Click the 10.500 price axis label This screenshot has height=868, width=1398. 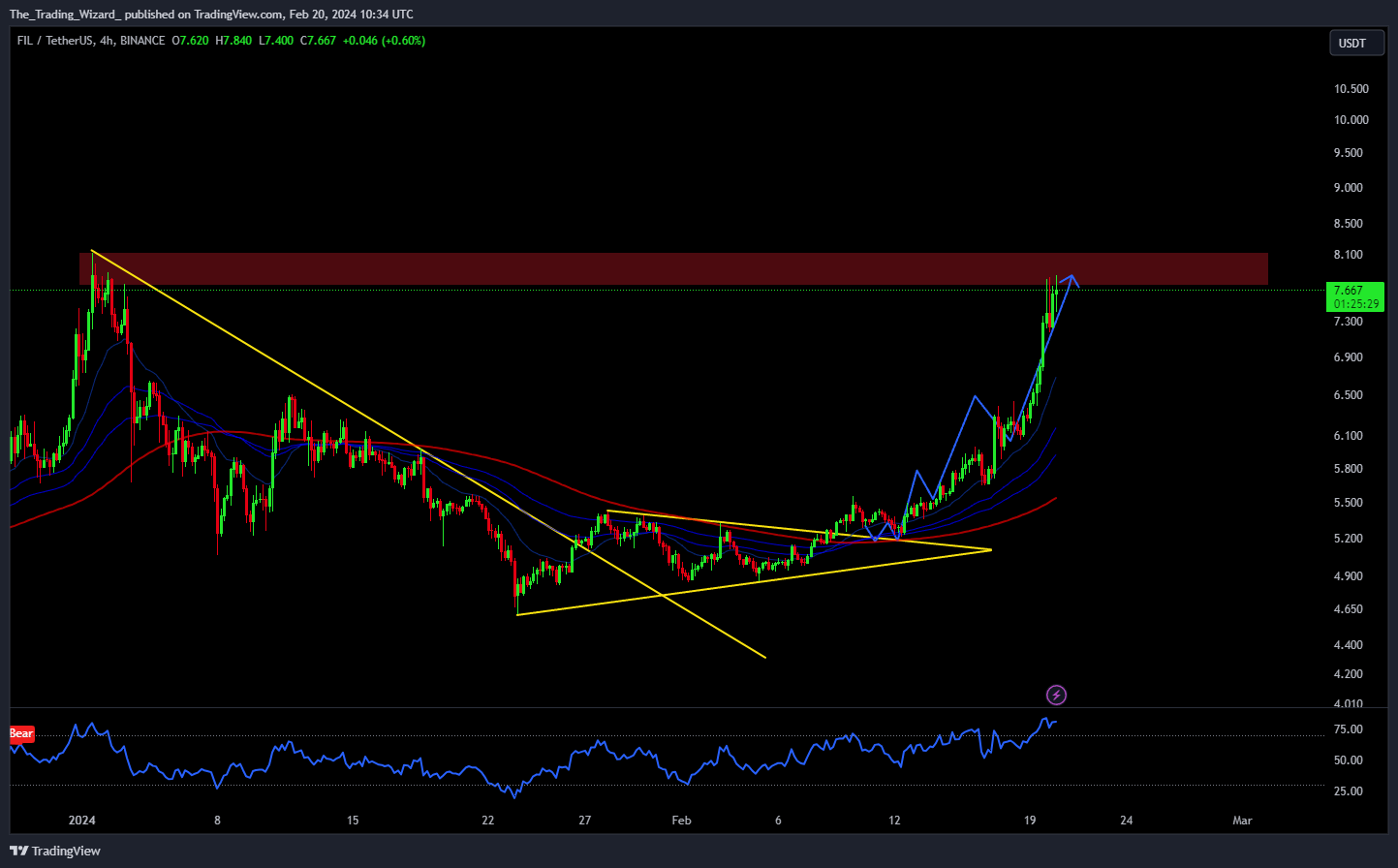1351,89
